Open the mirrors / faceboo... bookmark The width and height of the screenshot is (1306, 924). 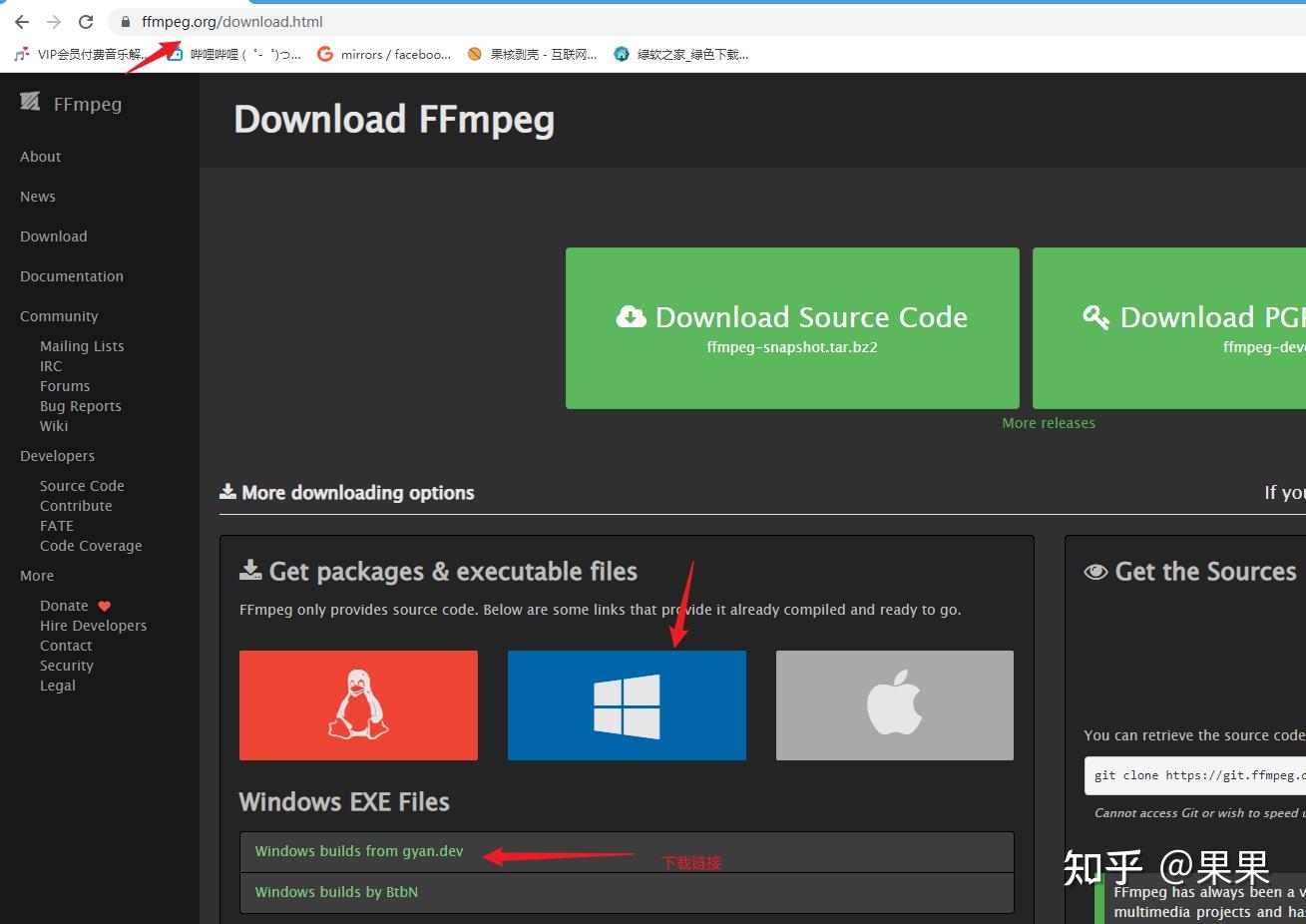pos(384,55)
